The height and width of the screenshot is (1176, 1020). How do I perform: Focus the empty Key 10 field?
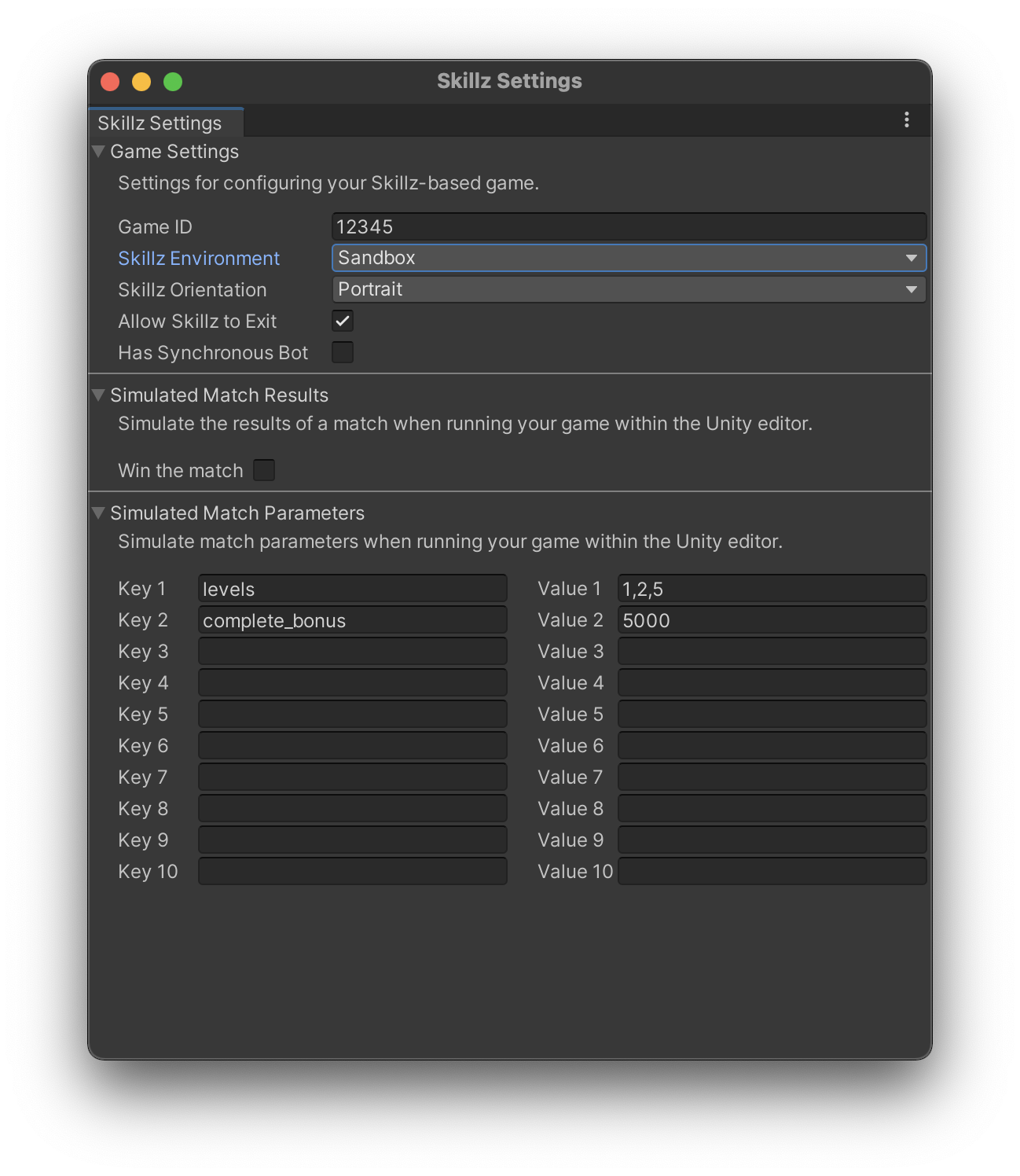click(x=352, y=872)
